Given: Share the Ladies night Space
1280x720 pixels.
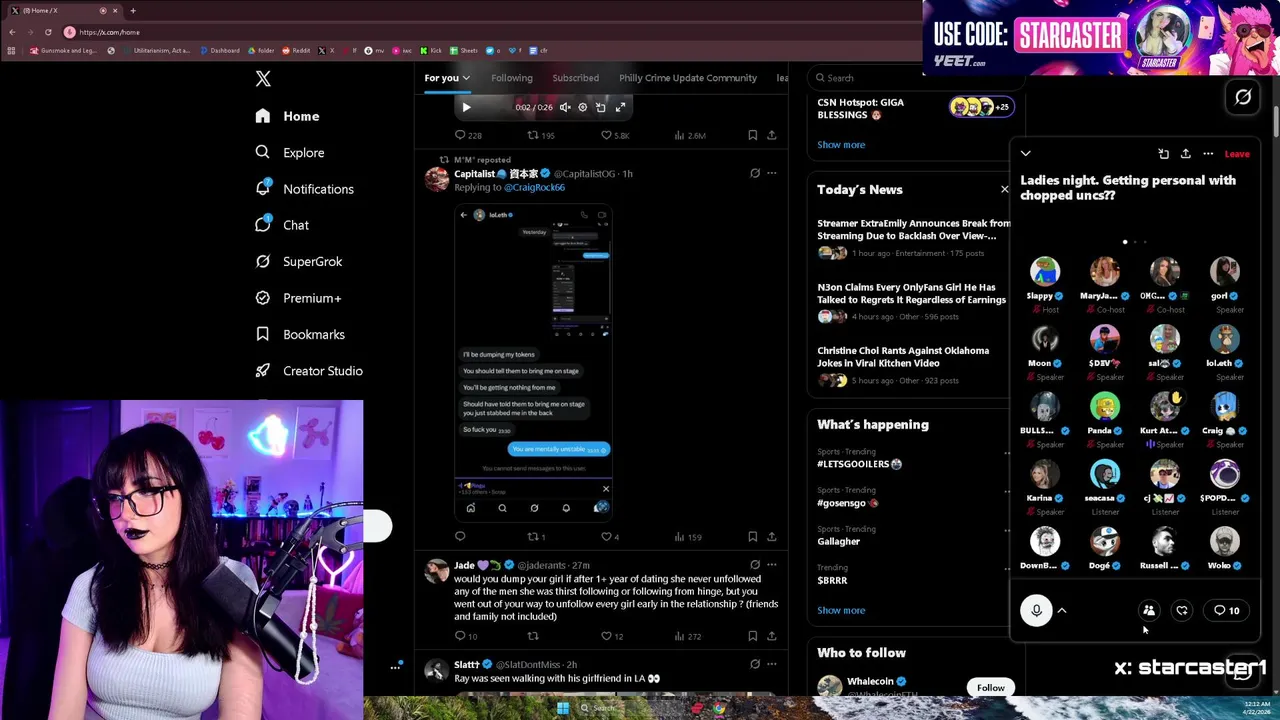Looking at the screenshot, I should pos(1186,154).
